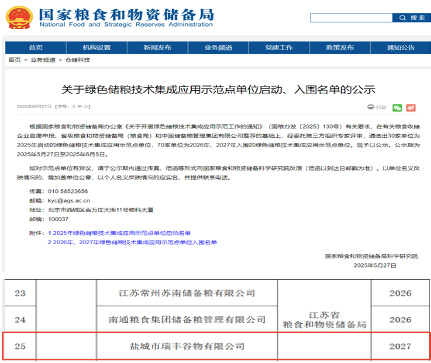Open the 业务频道 navigation tab
431x363 pixels.
point(218,48)
